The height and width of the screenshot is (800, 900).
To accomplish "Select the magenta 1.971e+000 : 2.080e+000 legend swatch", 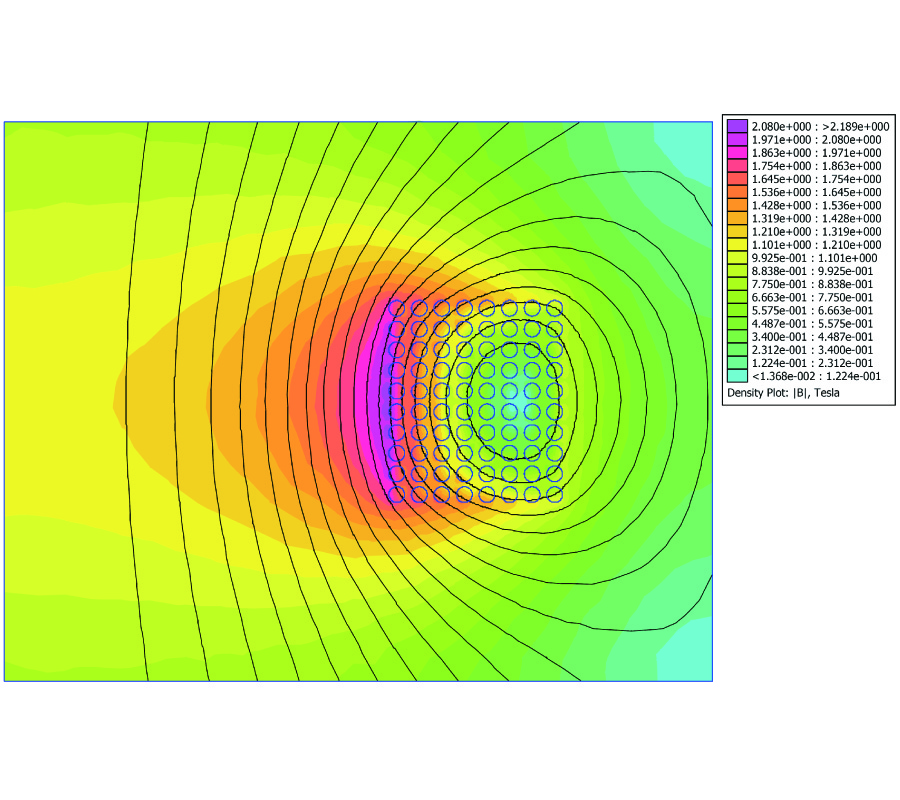I will [x=737, y=140].
